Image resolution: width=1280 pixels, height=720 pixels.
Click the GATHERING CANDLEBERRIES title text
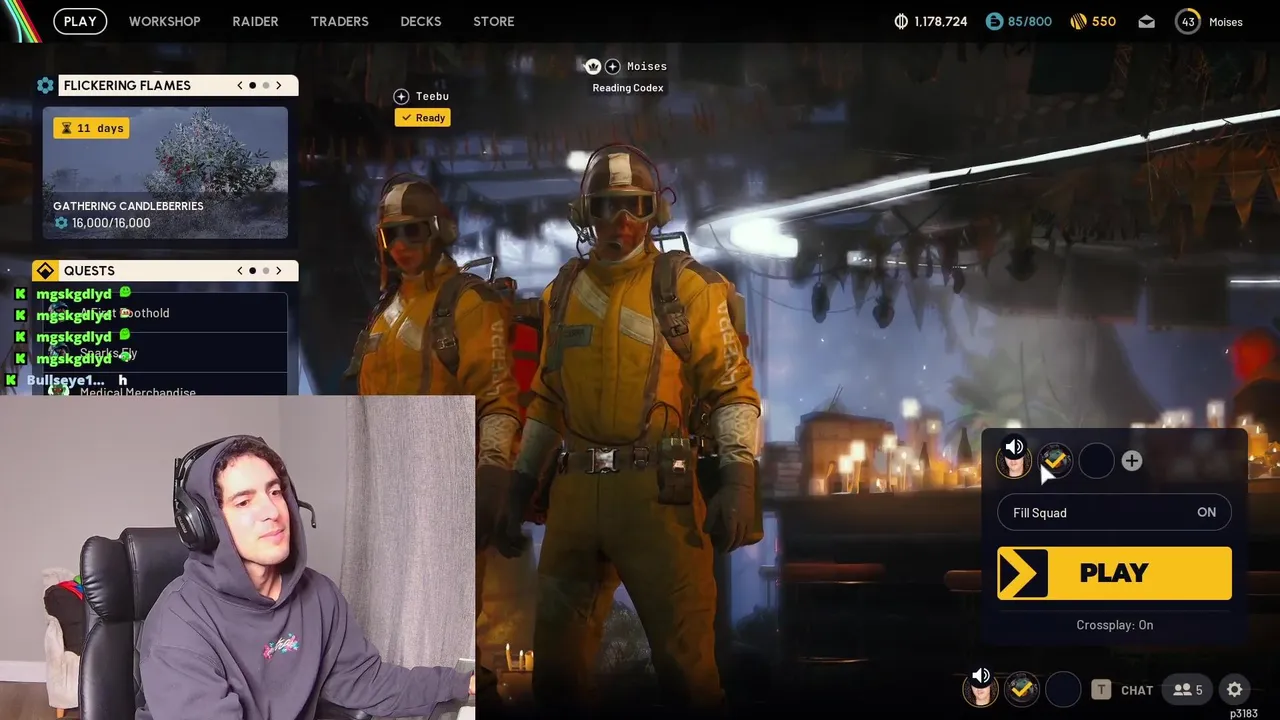128,206
